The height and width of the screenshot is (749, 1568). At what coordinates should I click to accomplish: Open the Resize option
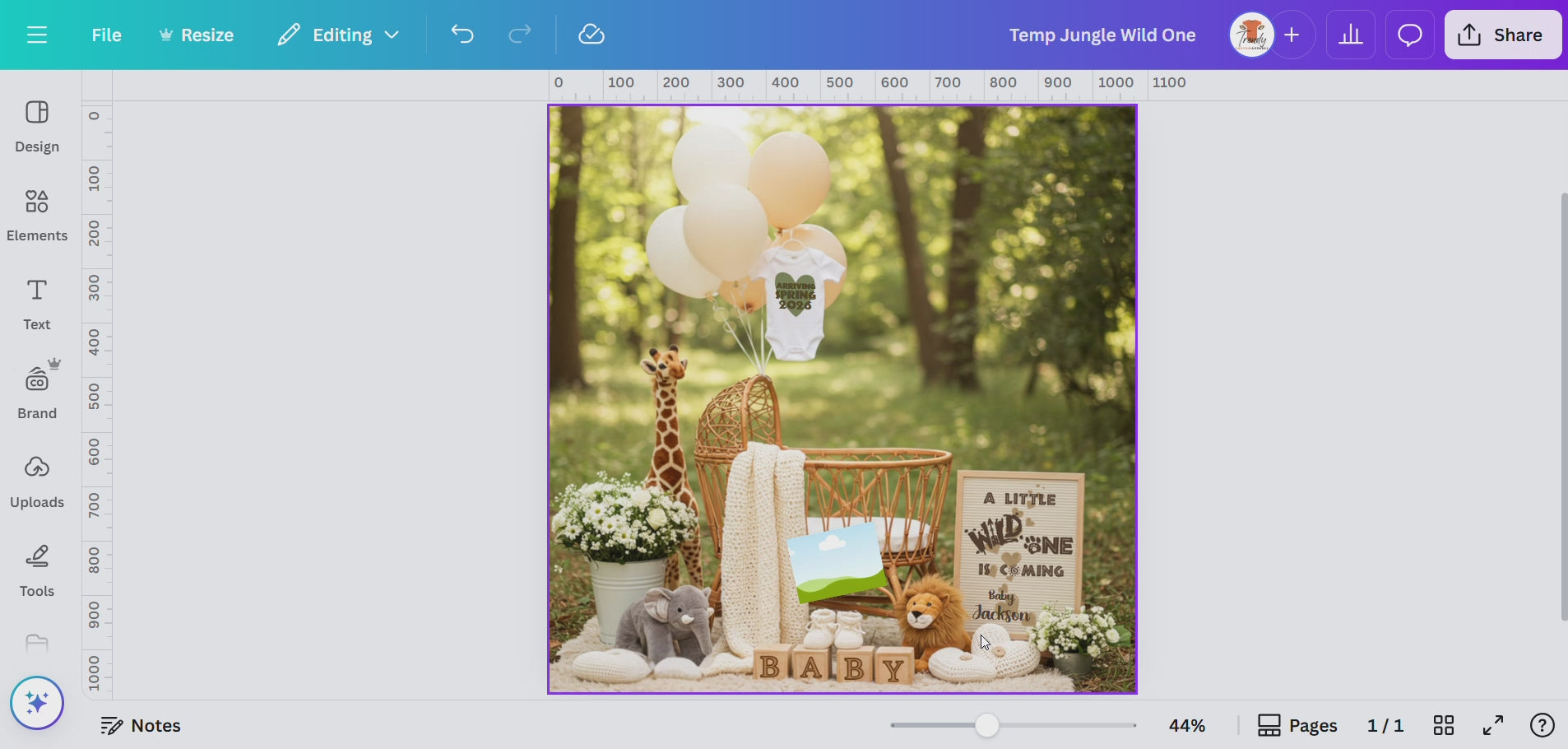197,35
